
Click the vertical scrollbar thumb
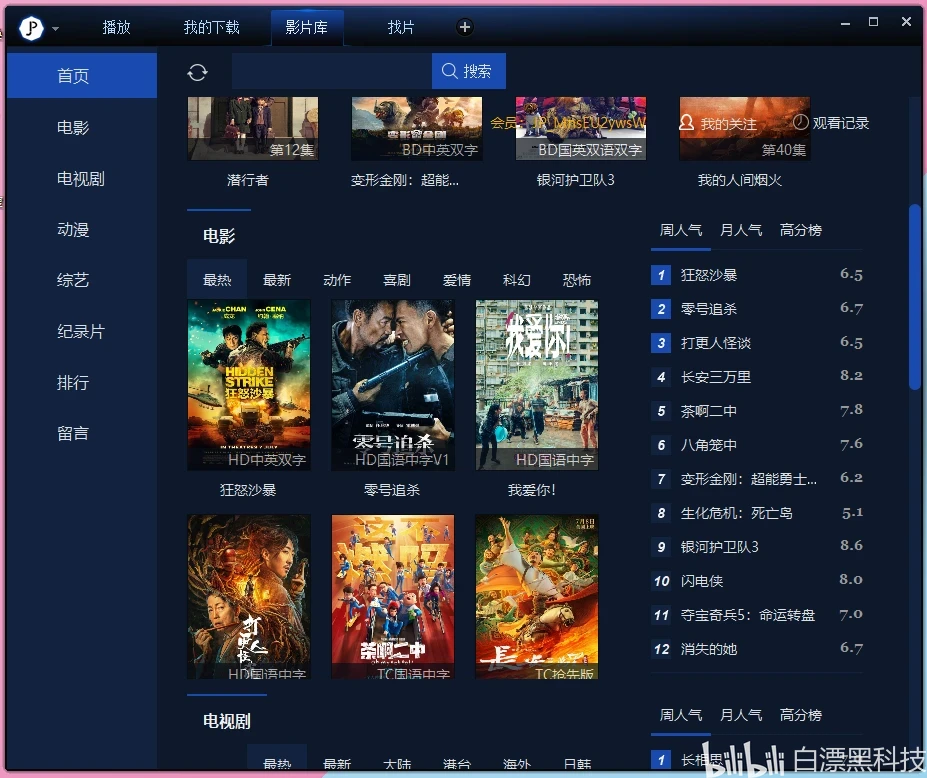tap(915, 297)
